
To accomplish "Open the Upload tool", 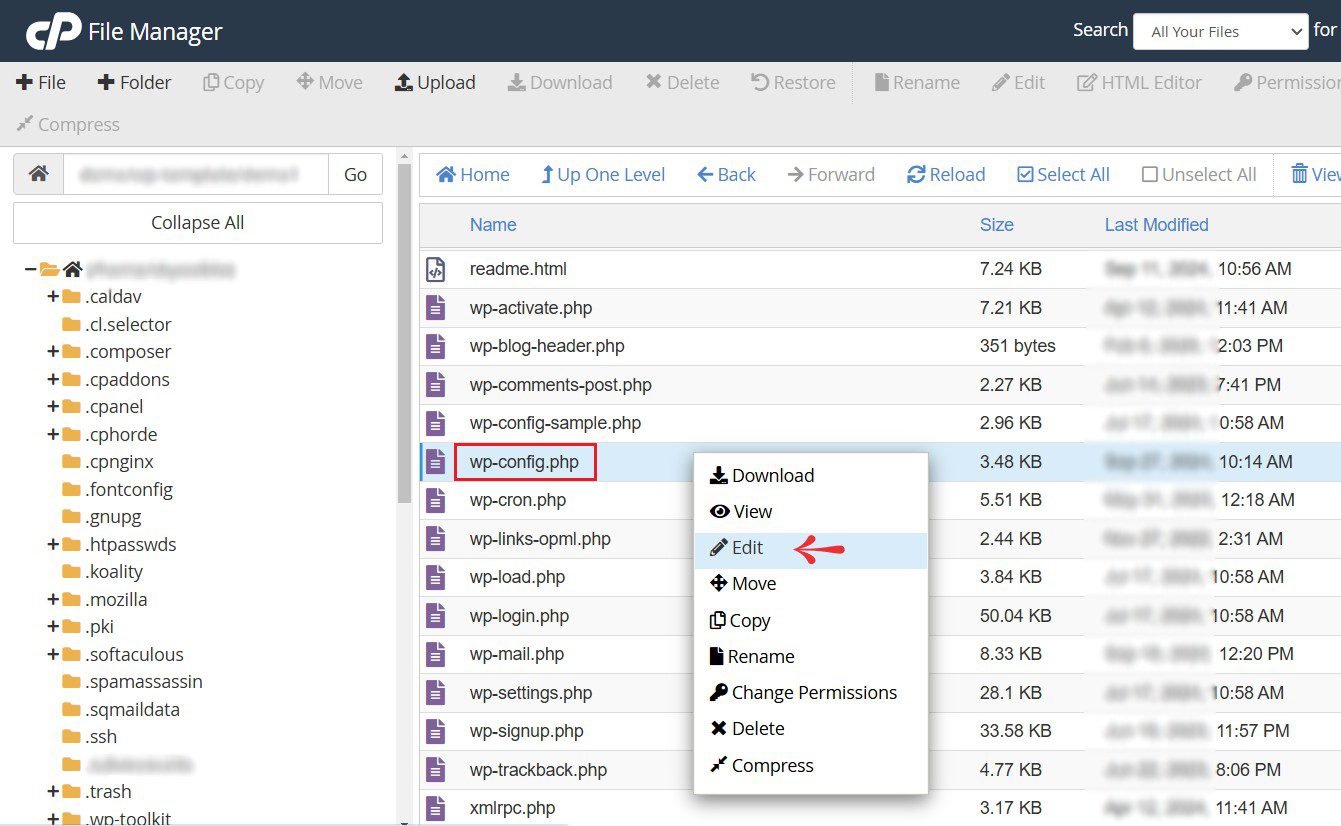I will point(435,83).
